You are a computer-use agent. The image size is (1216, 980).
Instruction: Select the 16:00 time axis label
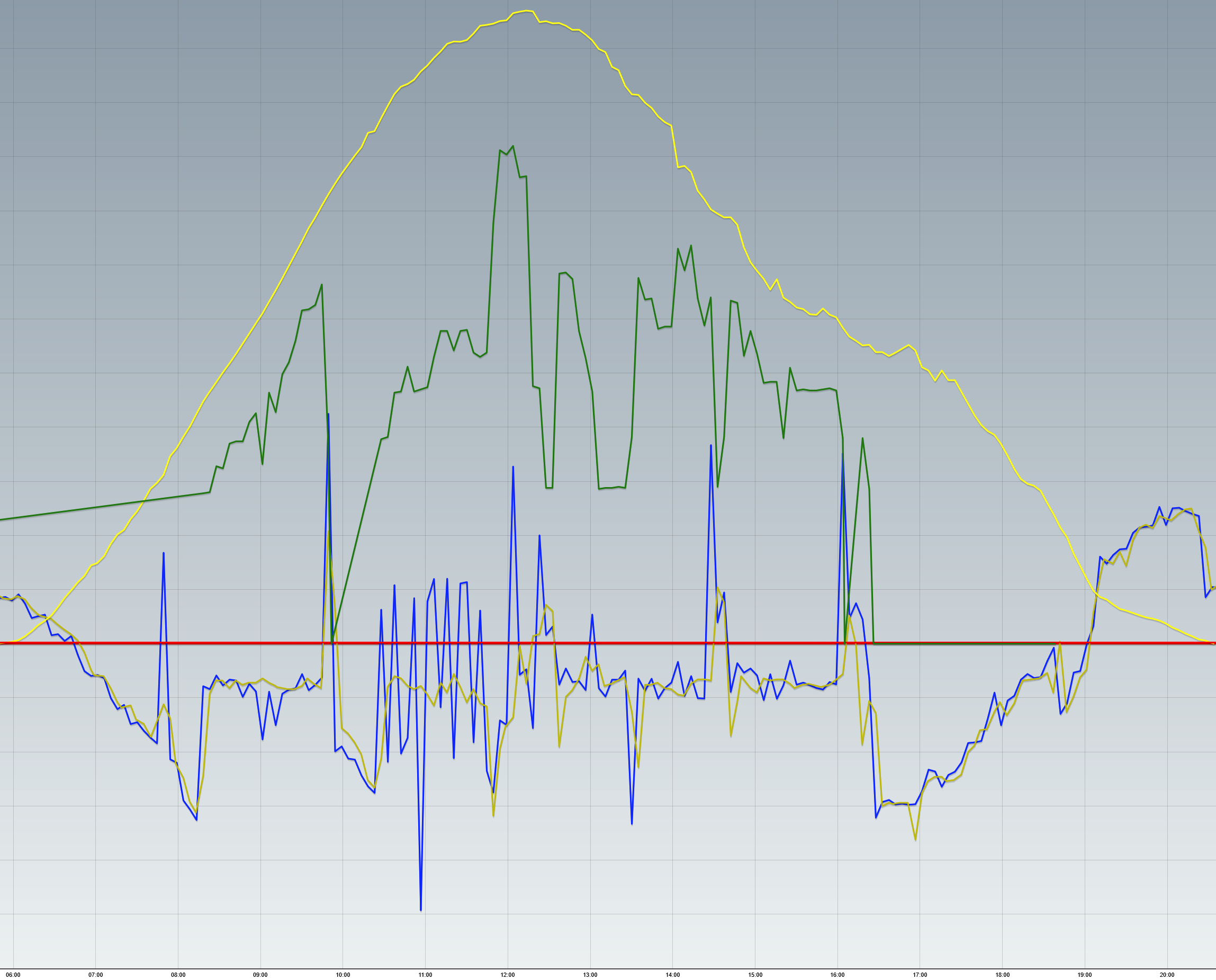[837, 975]
